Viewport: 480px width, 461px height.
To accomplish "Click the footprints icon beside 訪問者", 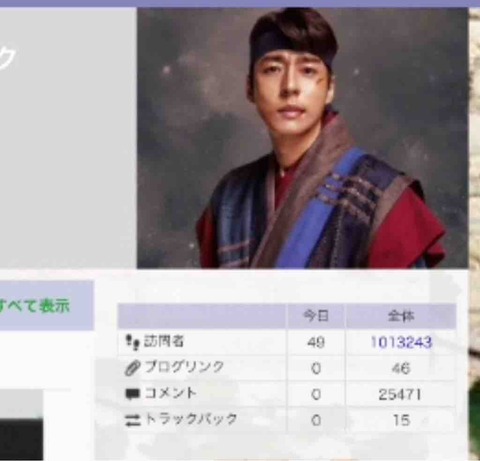I will (x=132, y=343).
